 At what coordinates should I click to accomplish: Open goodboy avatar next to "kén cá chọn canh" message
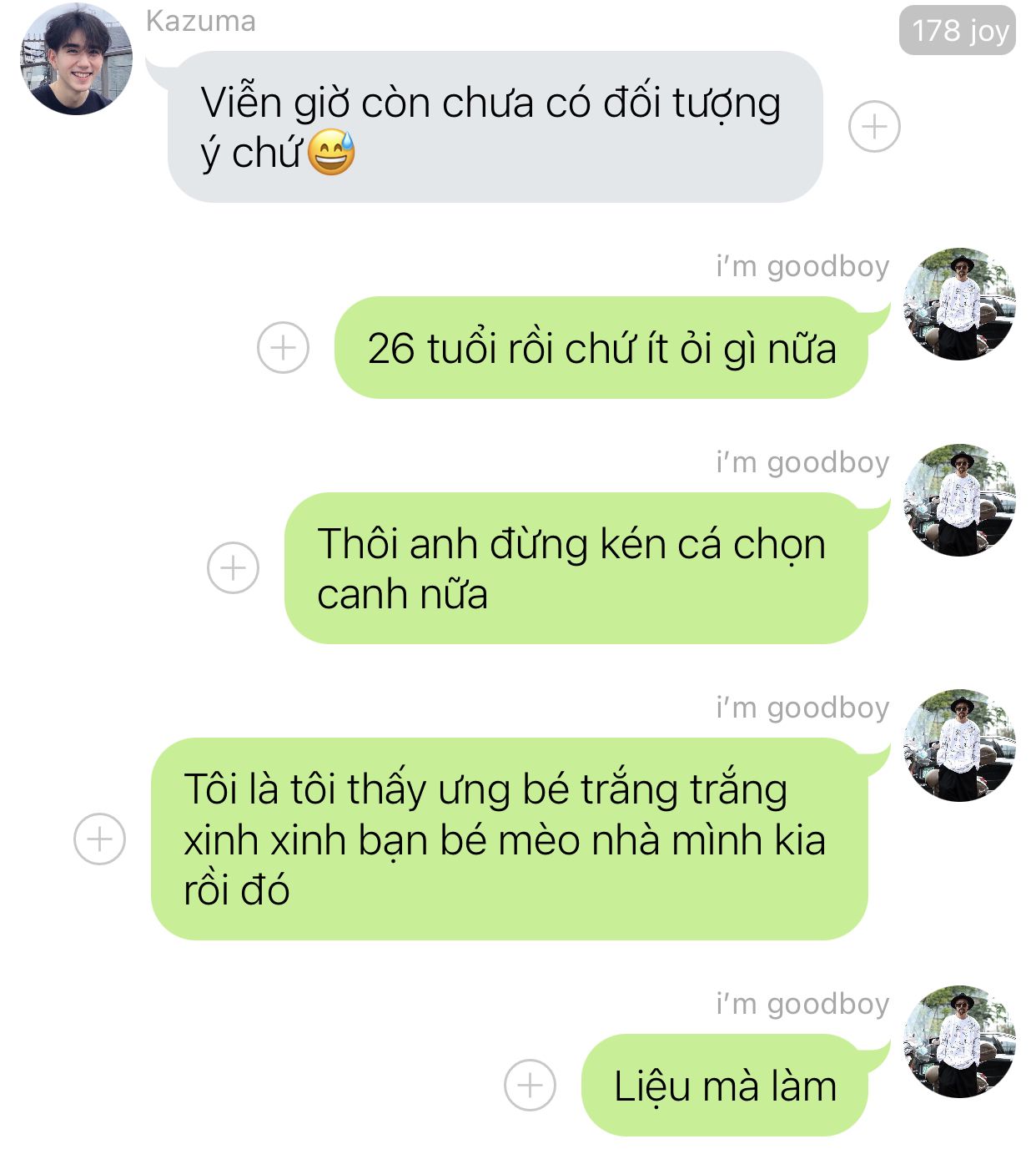960,500
